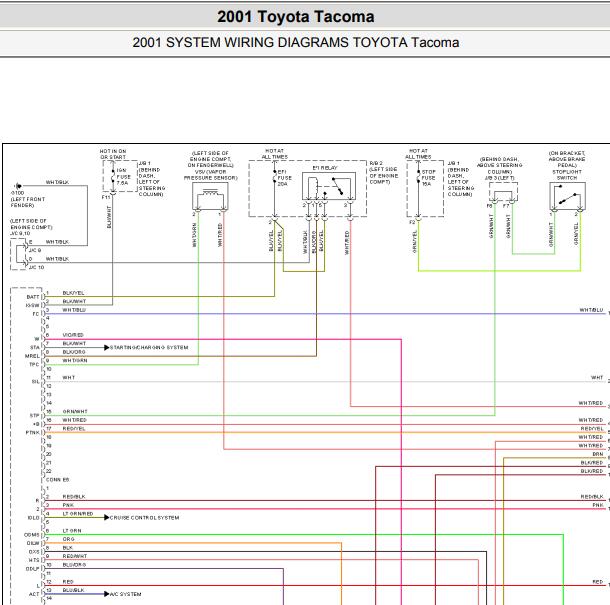The width and height of the screenshot is (610, 605).
Task: Click the 'IDLO' terminal label
Action: pos(33,518)
